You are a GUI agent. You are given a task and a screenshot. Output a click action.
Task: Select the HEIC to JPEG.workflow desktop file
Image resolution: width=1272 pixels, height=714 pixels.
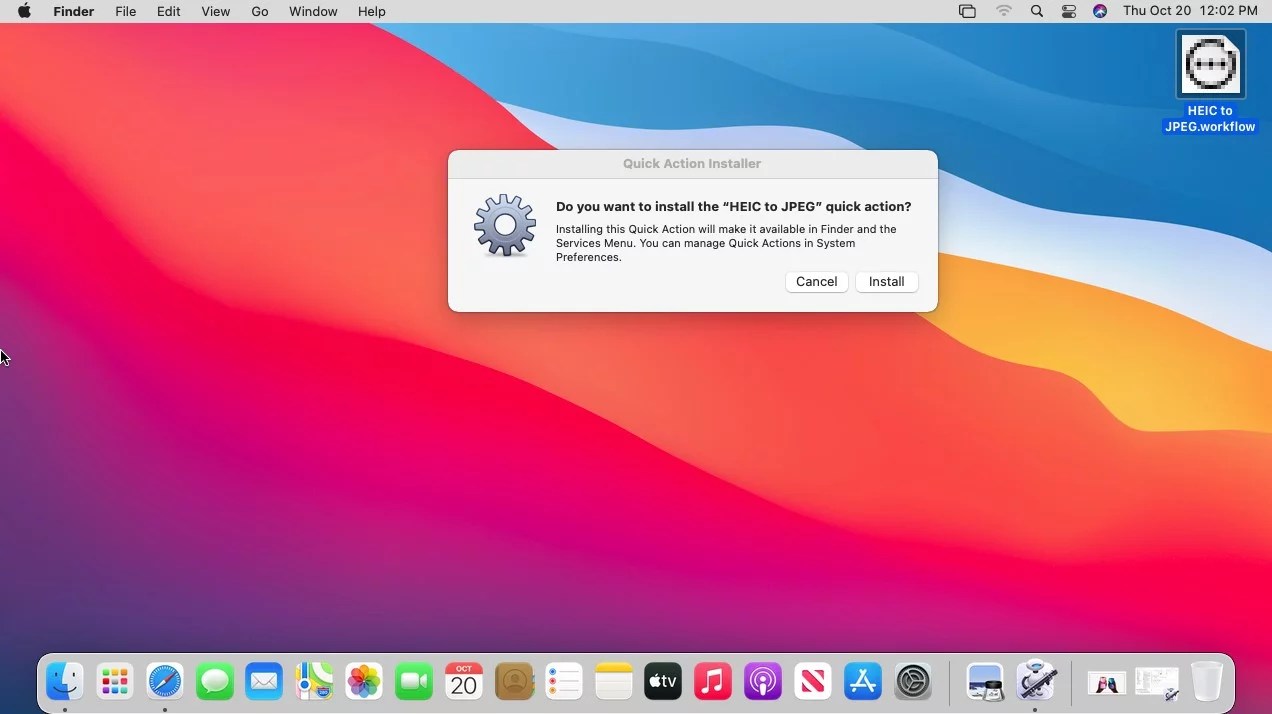[x=1210, y=62]
